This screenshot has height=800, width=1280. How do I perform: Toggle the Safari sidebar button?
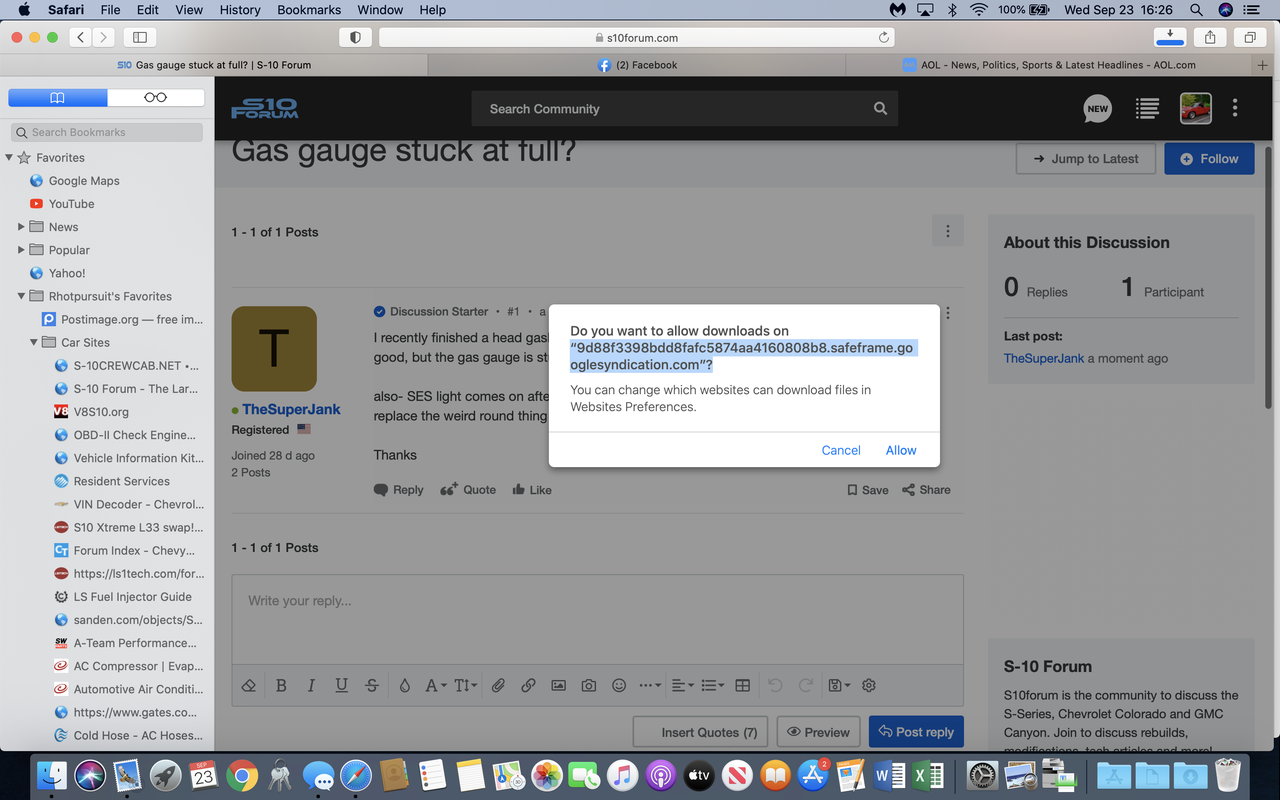click(140, 37)
